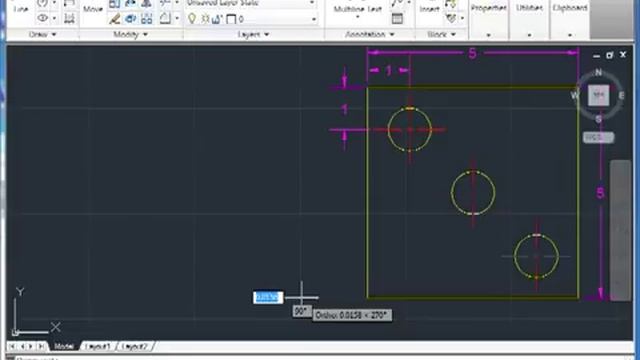Restore the drawing viewport window
Image resolution: width=640 pixels, height=360 pixels.
pos(610,55)
